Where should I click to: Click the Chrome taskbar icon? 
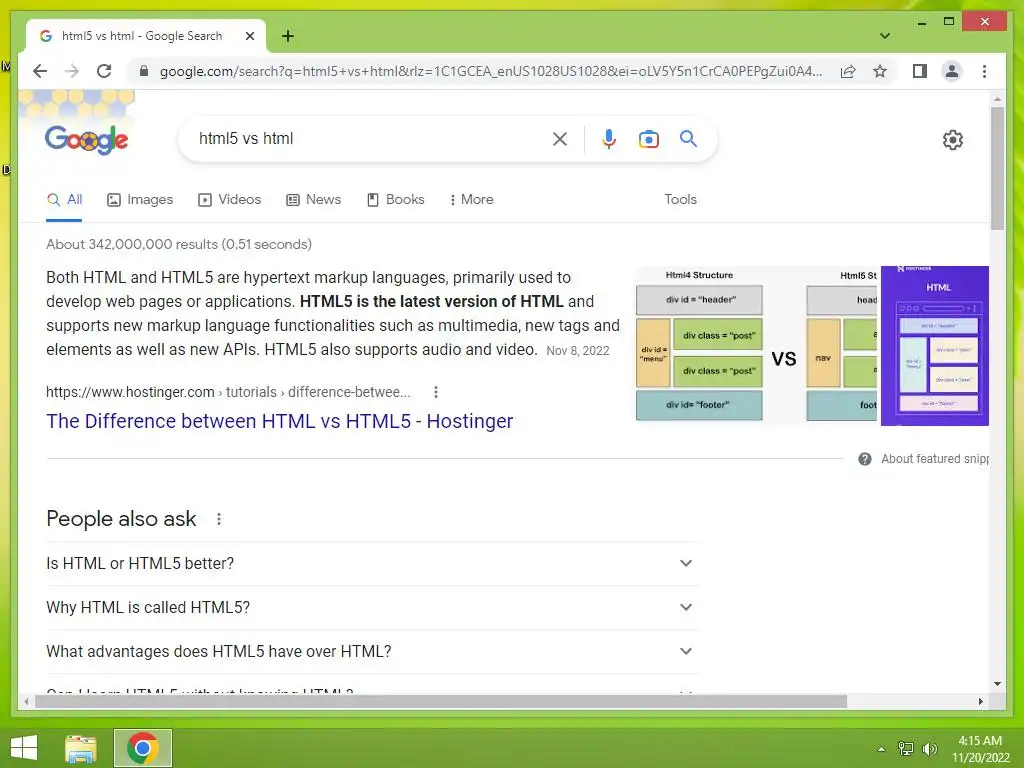pyautogui.click(x=143, y=748)
